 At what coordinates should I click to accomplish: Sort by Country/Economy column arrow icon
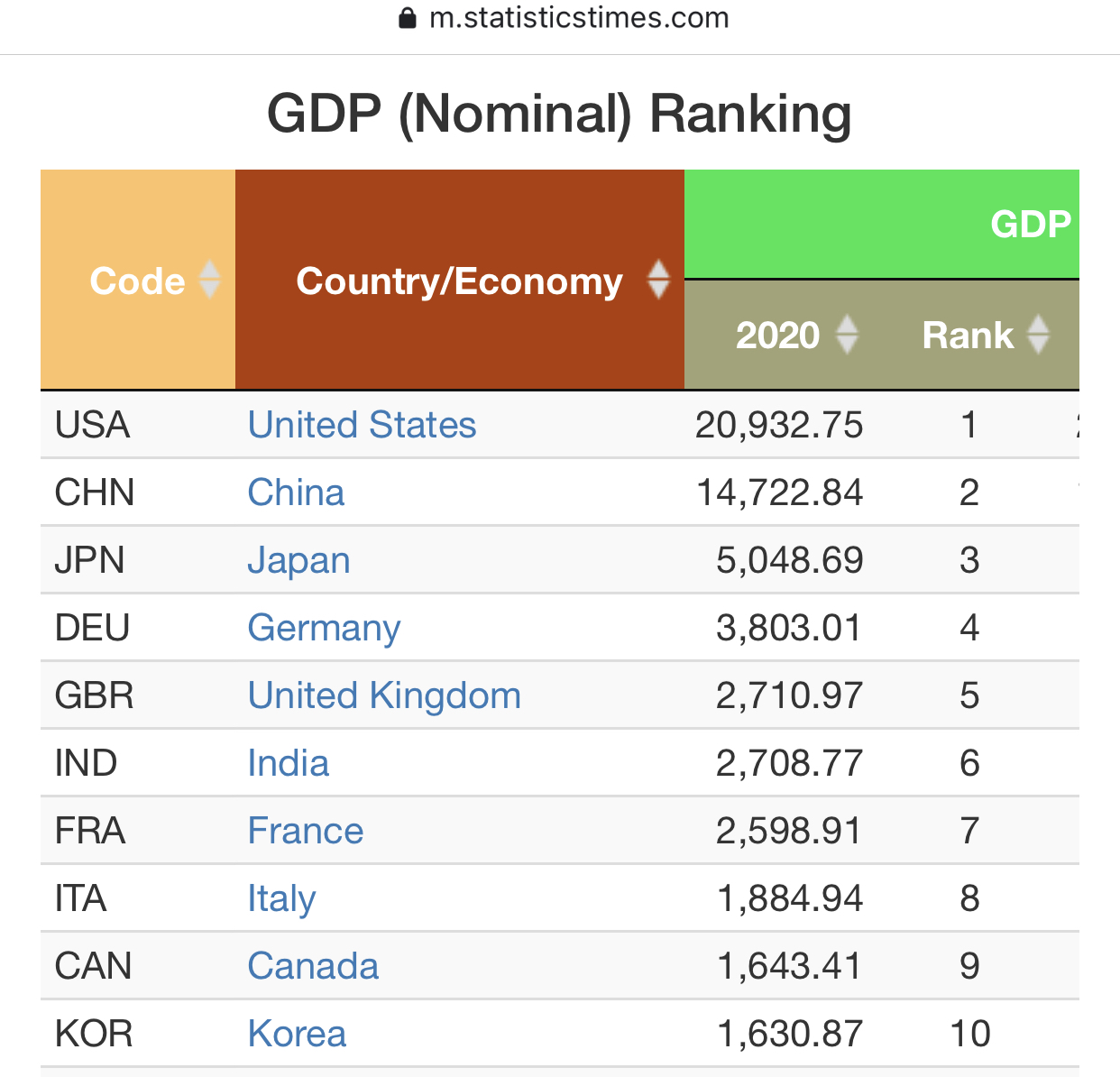pos(659,280)
